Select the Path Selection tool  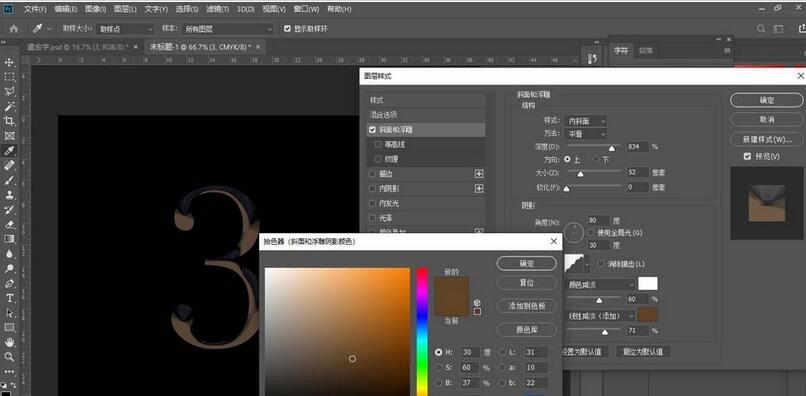[x=9, y=313]
